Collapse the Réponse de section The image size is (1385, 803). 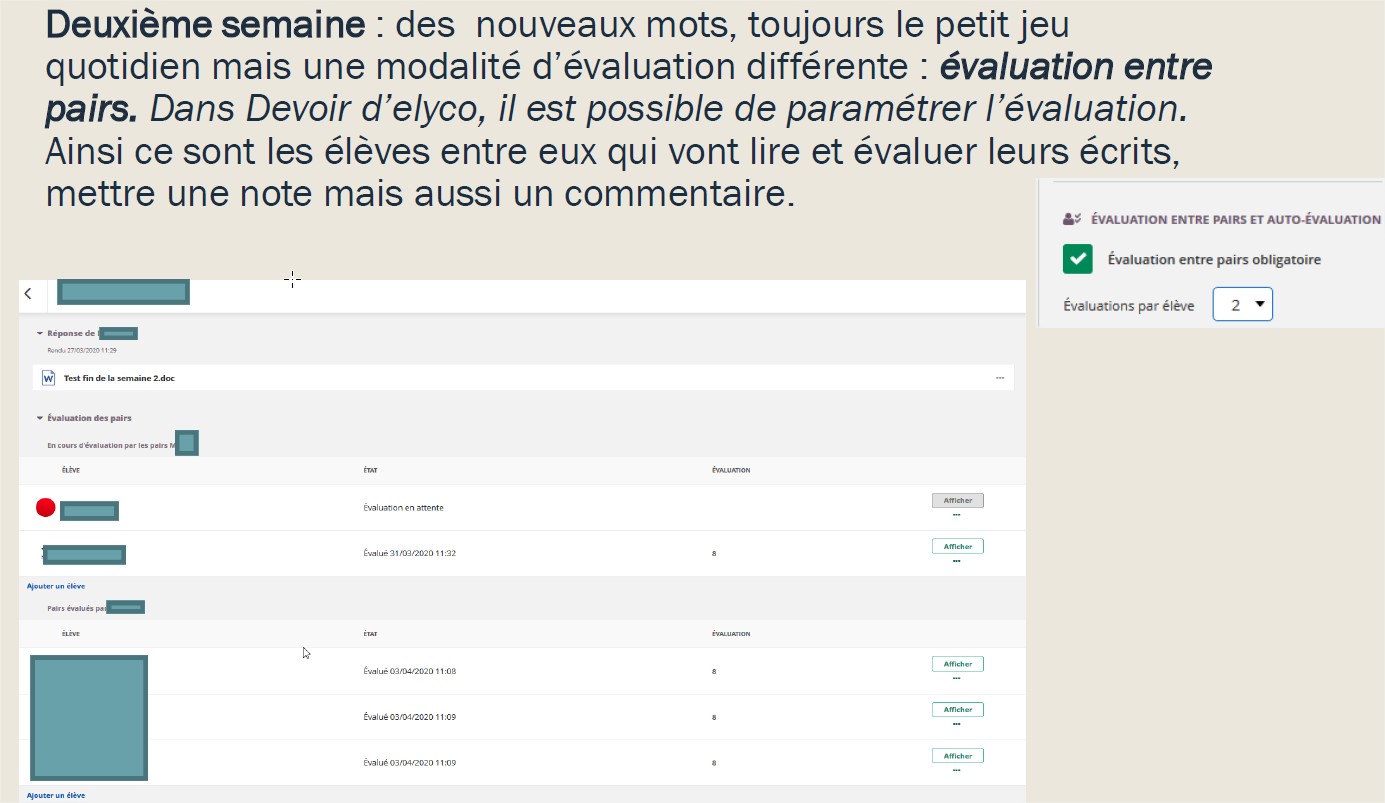(40, 333)
